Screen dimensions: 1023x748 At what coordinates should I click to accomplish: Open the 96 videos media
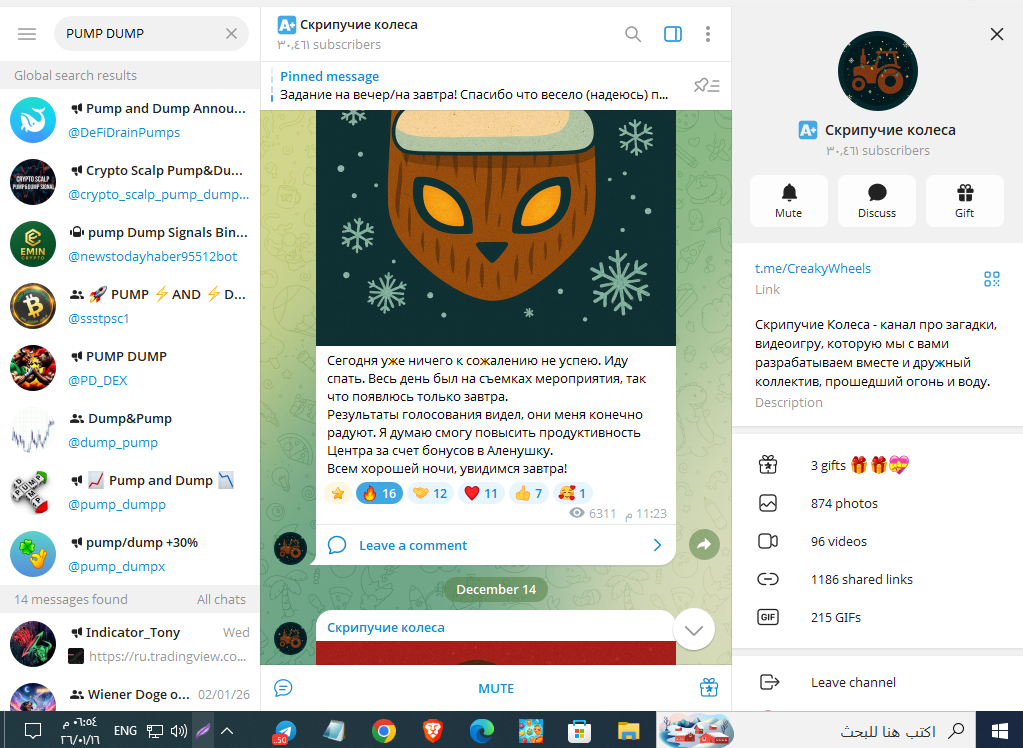(878, 541)
